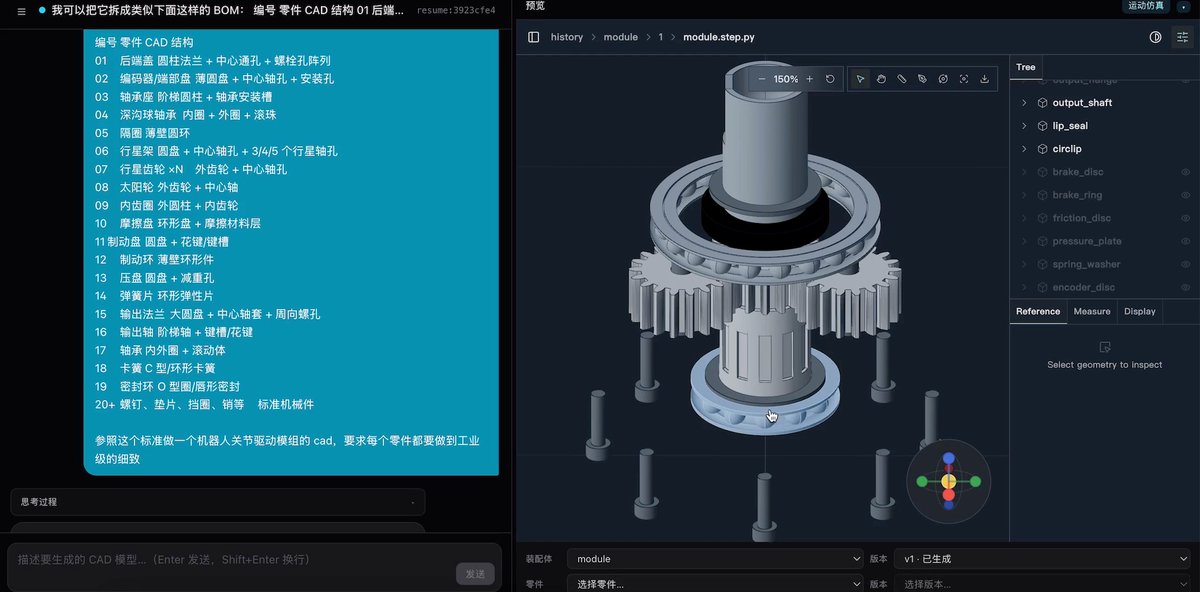Screen dimensions: 1200x592
Task: Pick the ruler measure tool
Action: pos(902,79)
